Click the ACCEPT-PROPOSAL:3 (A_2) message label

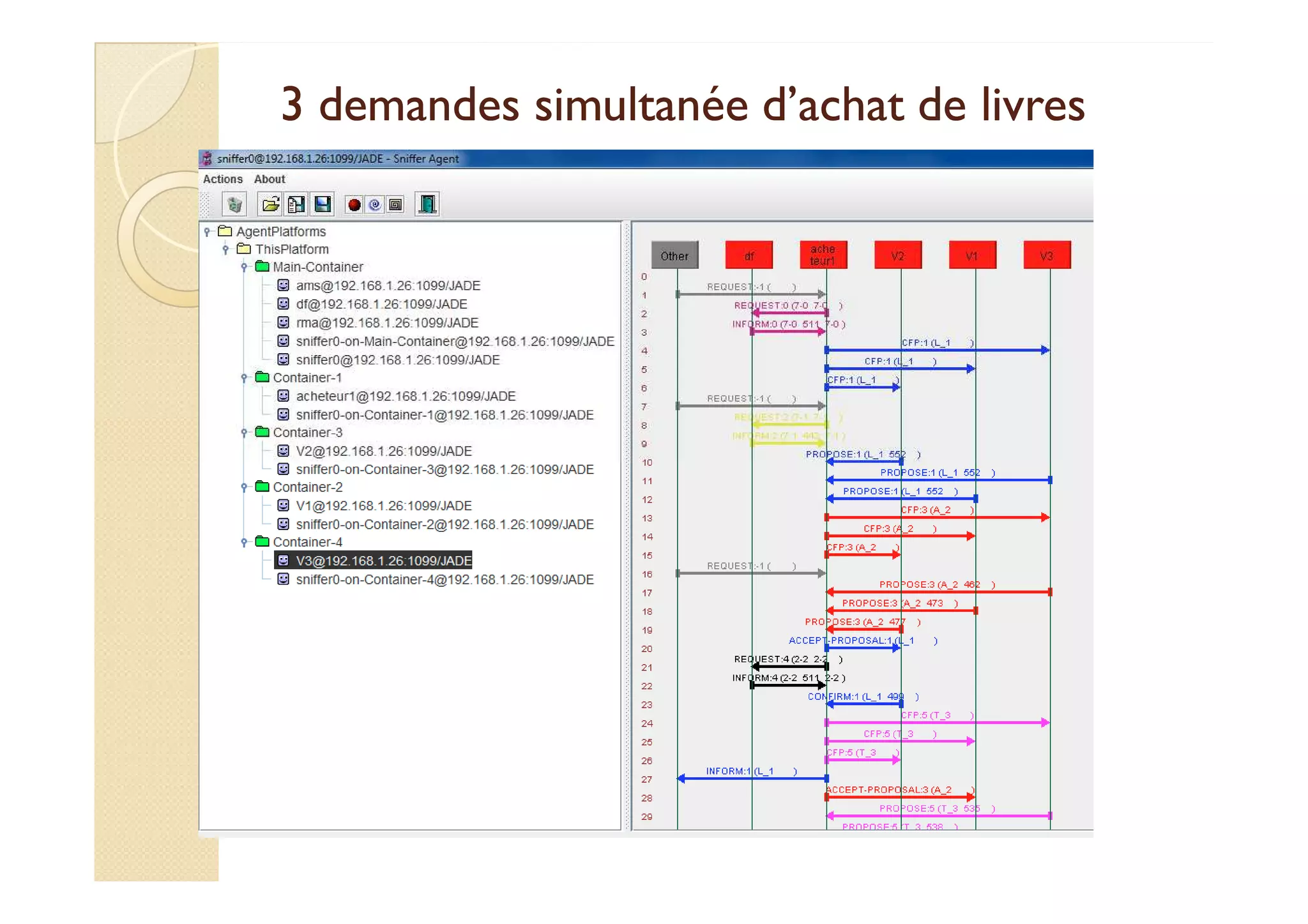pos(901,790)
